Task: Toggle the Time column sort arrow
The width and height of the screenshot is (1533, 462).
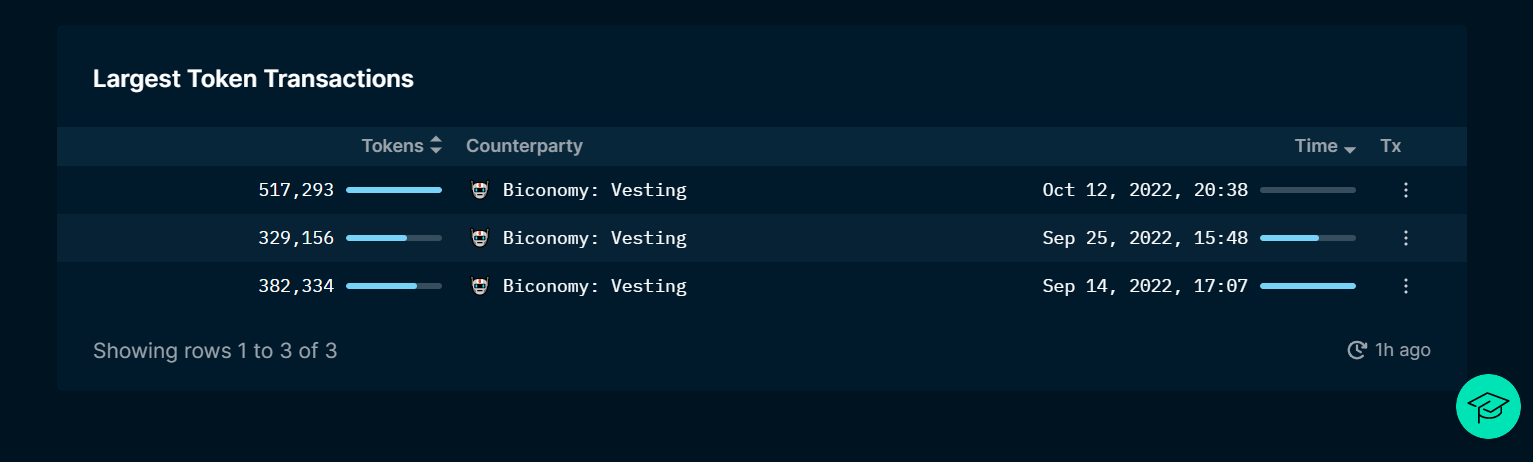Action: [1350, 149]
